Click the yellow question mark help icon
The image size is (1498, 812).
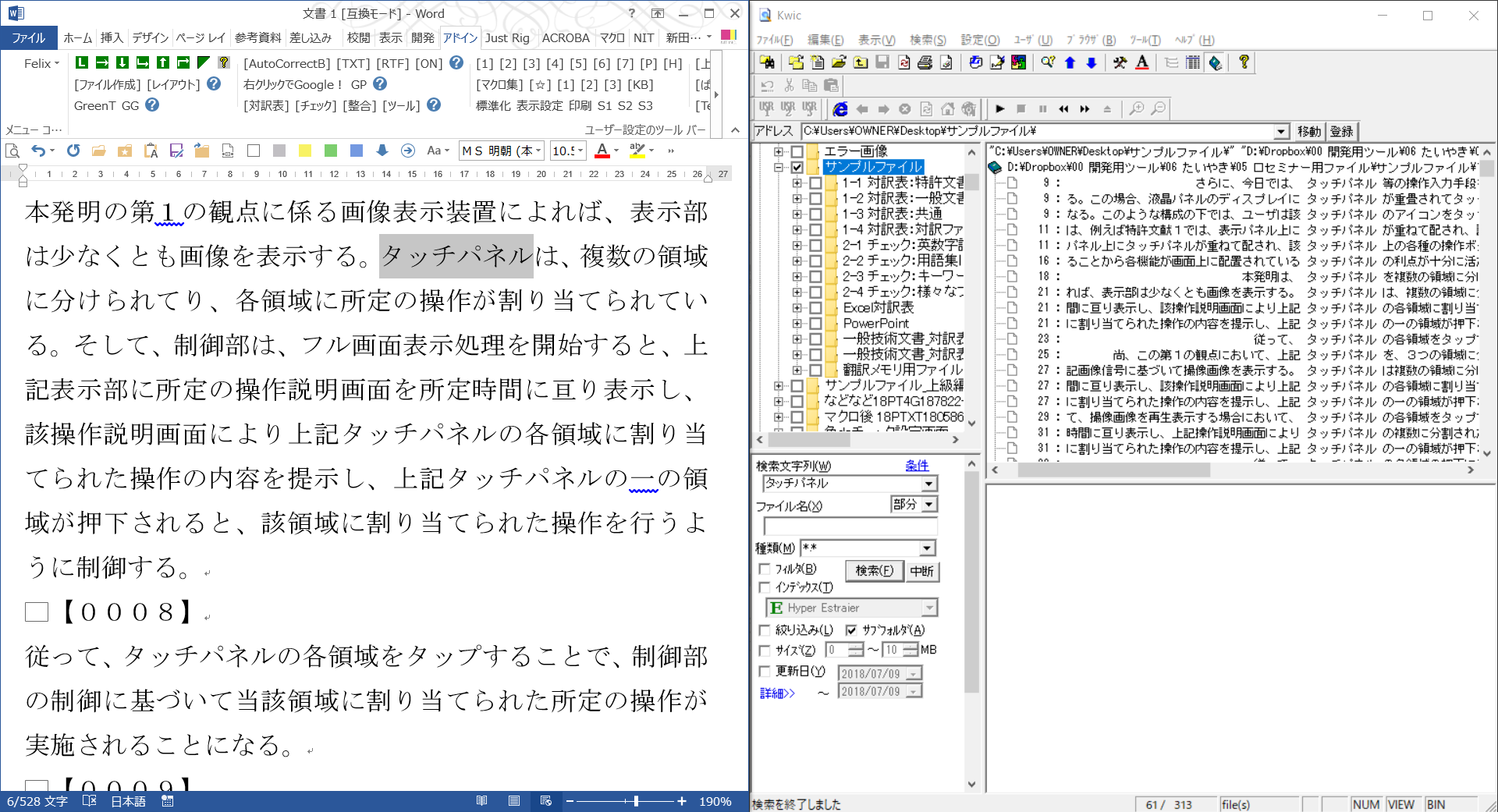(x=1244, y=63)
